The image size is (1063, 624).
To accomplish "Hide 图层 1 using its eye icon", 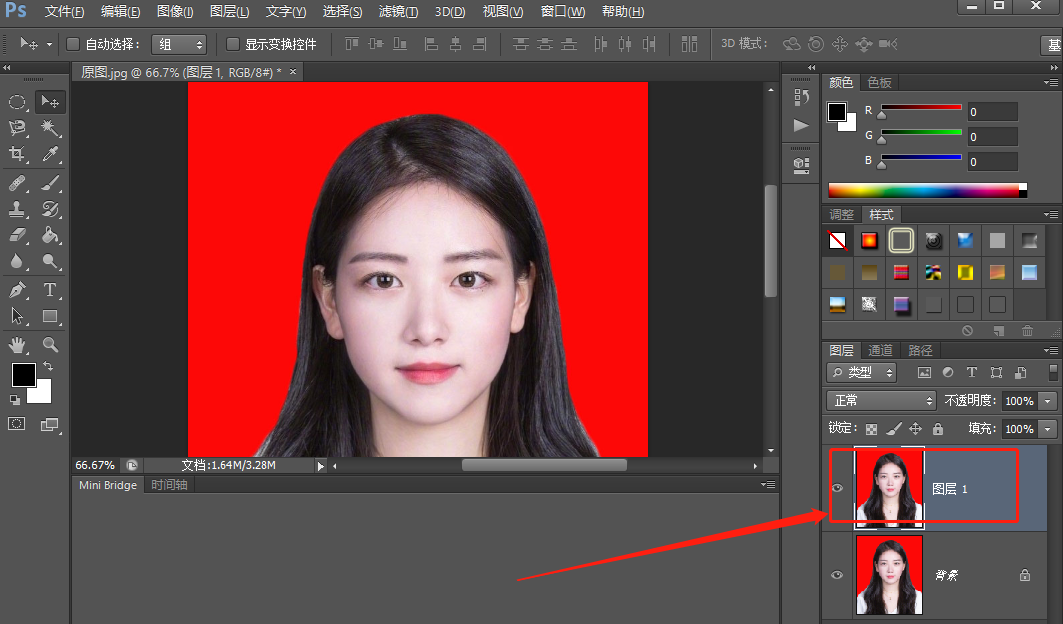I will coord(838,488).
